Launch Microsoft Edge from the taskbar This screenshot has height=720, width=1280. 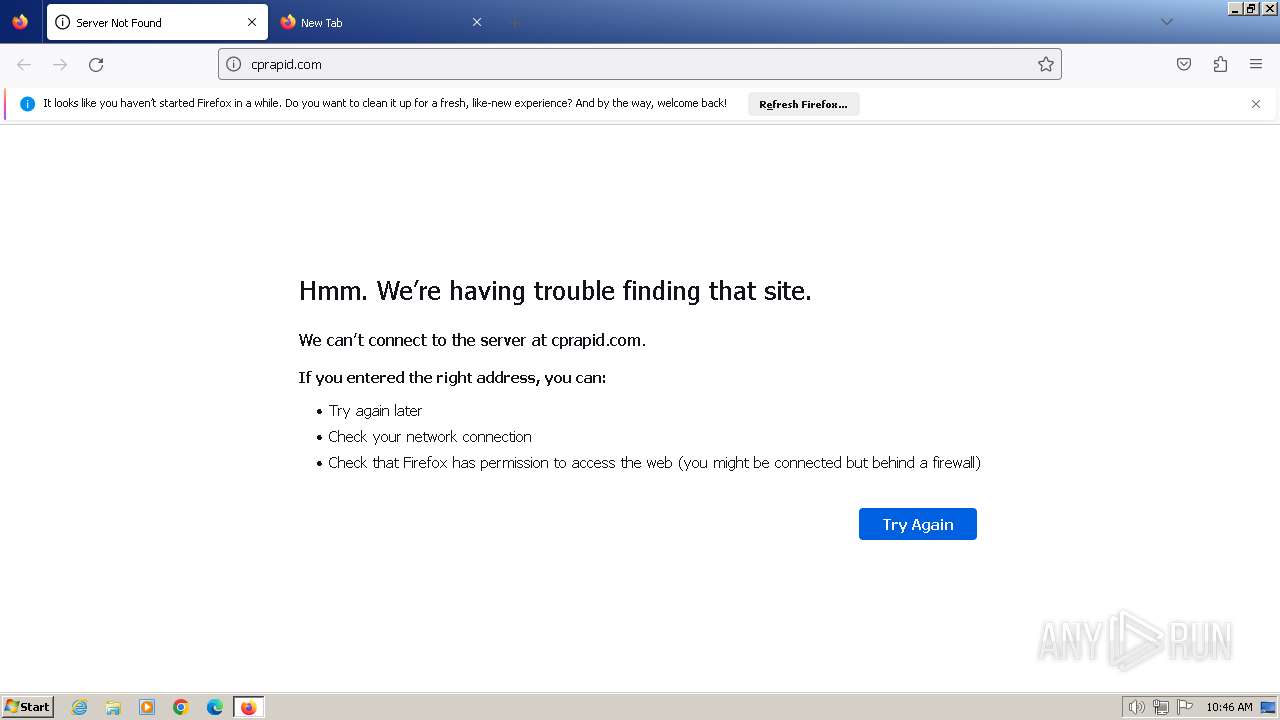(215, 707)
